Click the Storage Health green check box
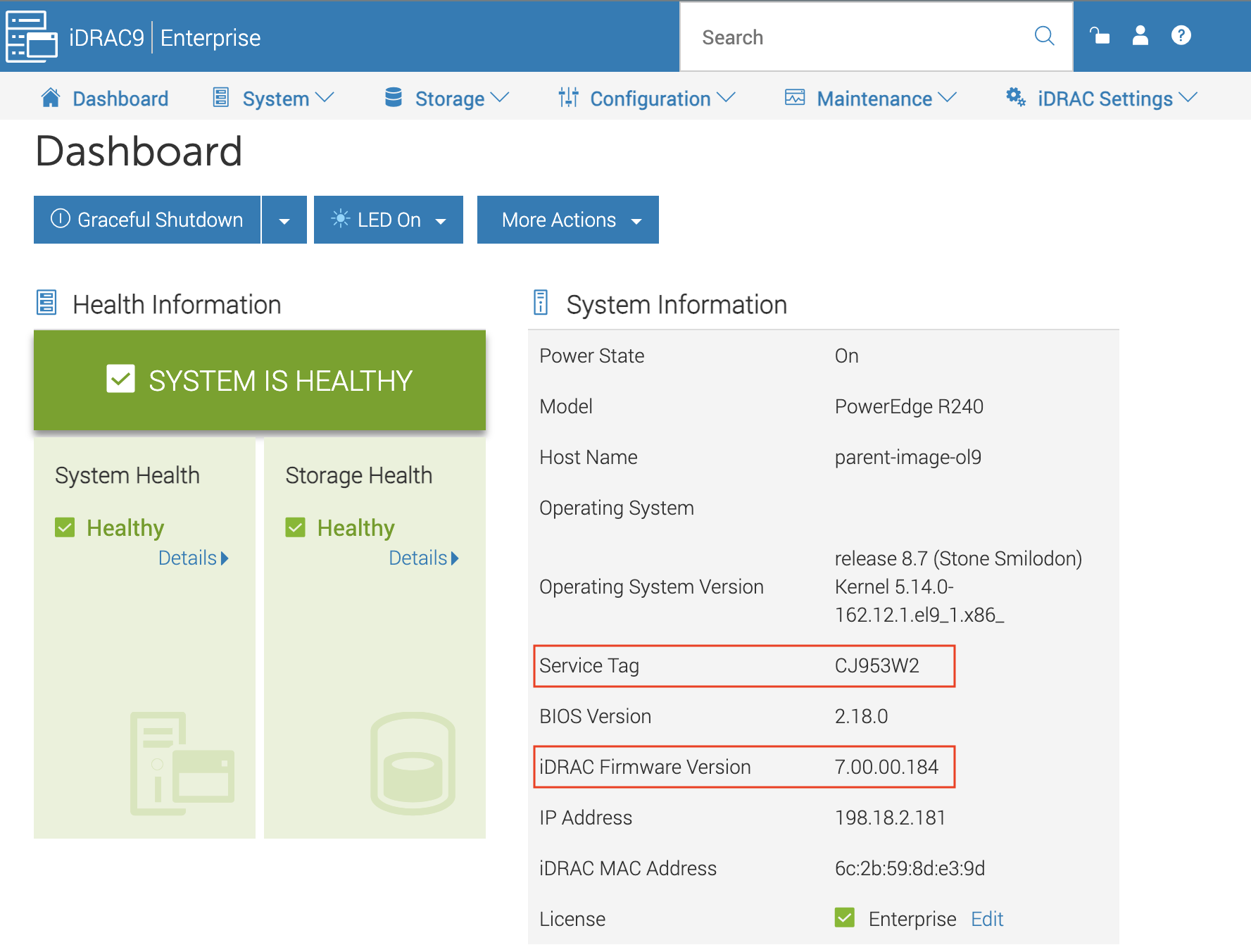 (x=295, y=527)
